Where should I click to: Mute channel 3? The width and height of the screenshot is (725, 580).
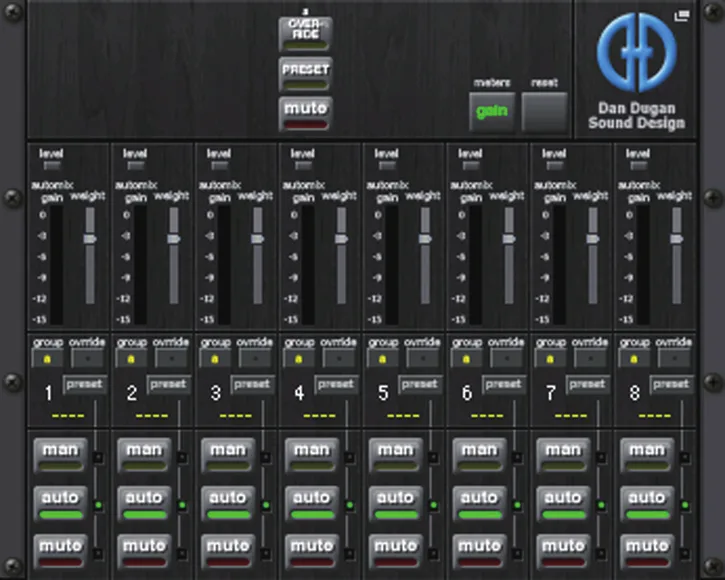coord(228,550)
